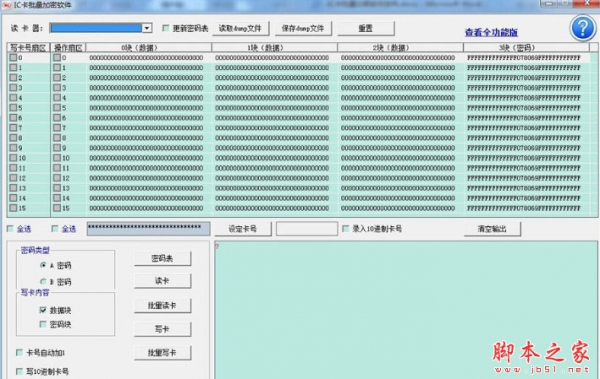
Task: Open the blue question mark help icon
Action: [x=582, y=28]
